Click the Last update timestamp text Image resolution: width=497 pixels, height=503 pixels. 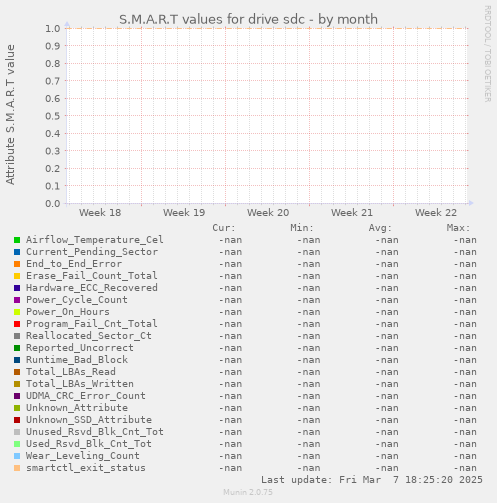point(372,480)
